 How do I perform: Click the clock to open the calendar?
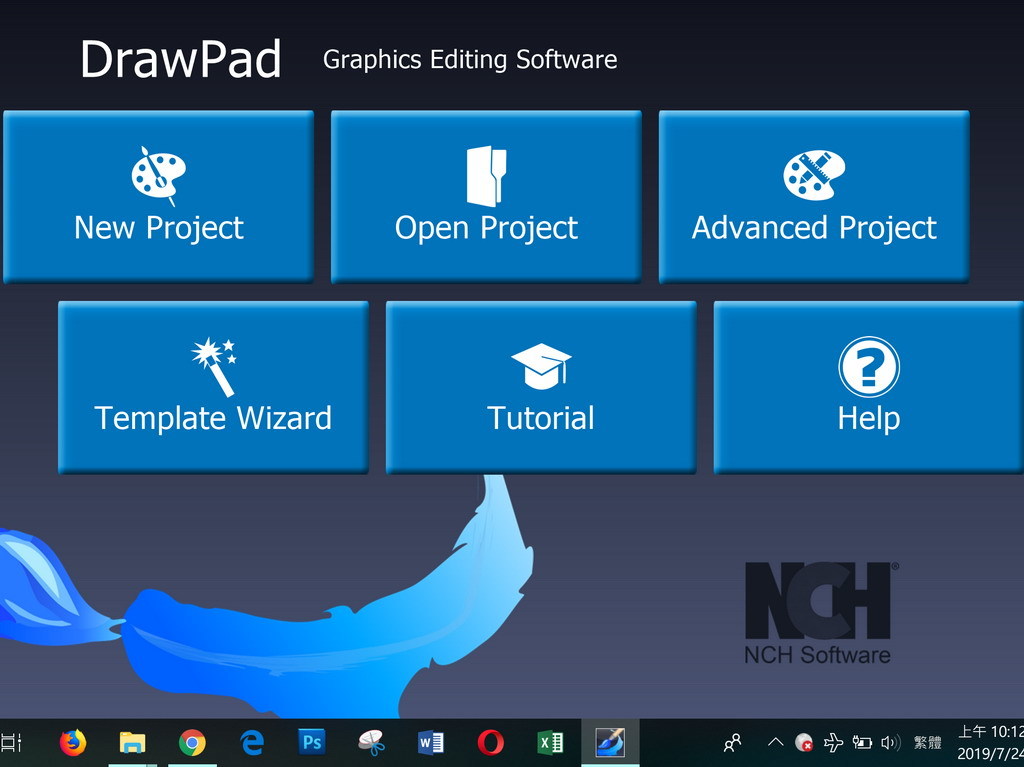983,742
